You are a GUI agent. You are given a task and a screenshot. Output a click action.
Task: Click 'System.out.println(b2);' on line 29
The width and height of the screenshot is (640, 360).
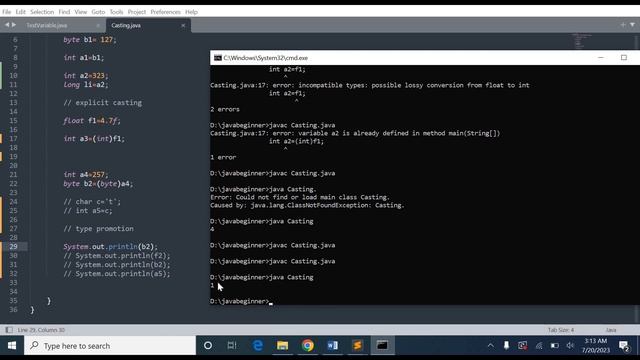click(x=110, y=247)
